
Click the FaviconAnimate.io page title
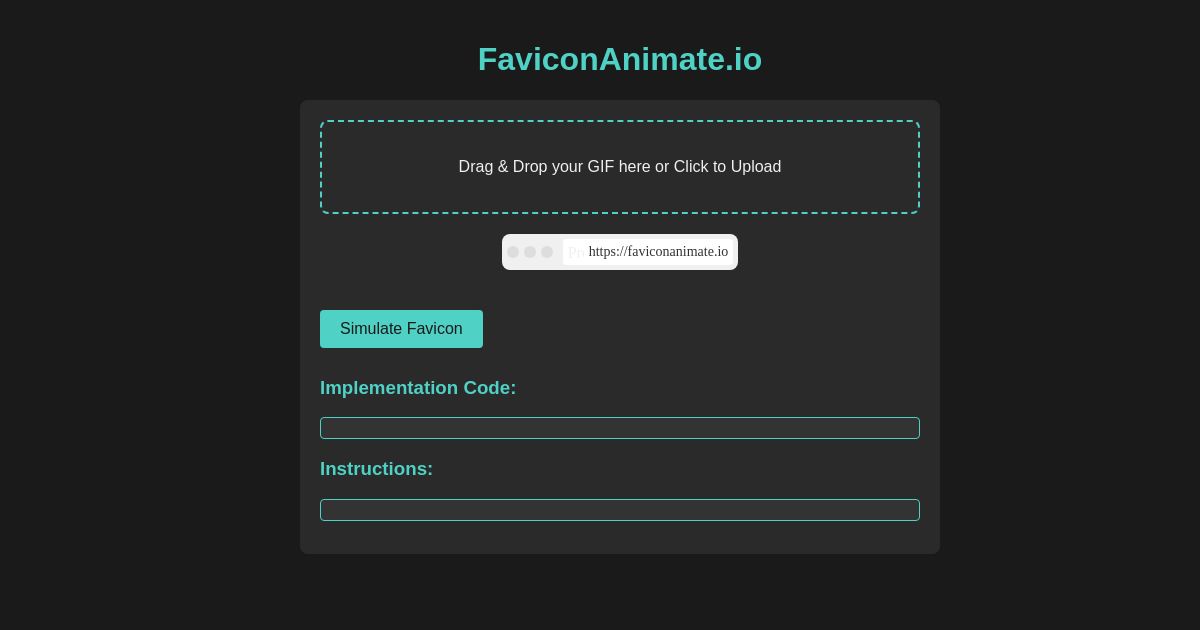coord(619,59)
